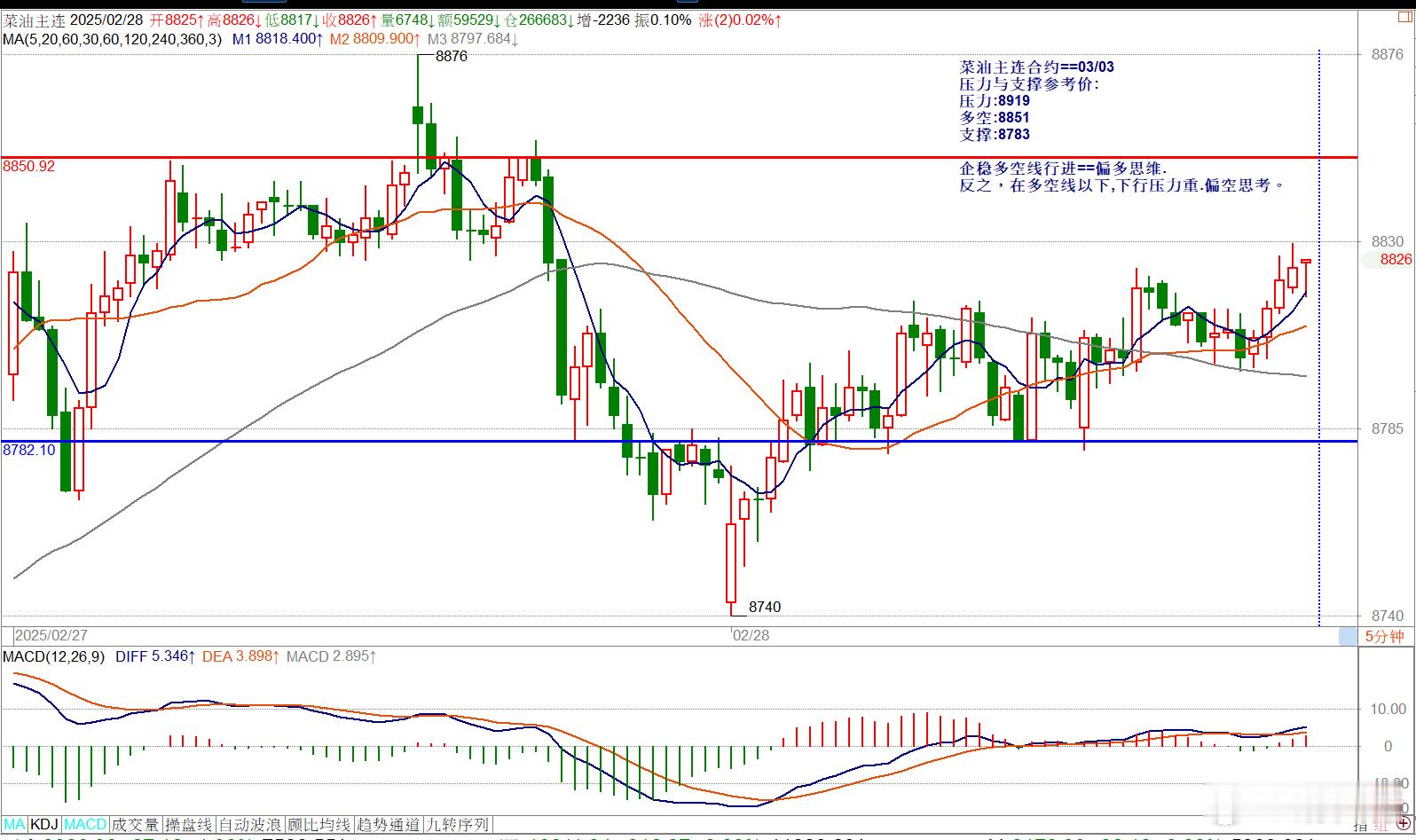Click the MACD(12,26,9) parameter label
This screenshot has width=1416, height=840.
(54, 656)
